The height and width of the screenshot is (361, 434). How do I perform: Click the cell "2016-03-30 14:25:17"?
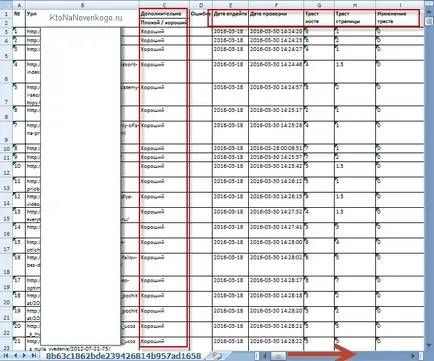coord(276,114)
